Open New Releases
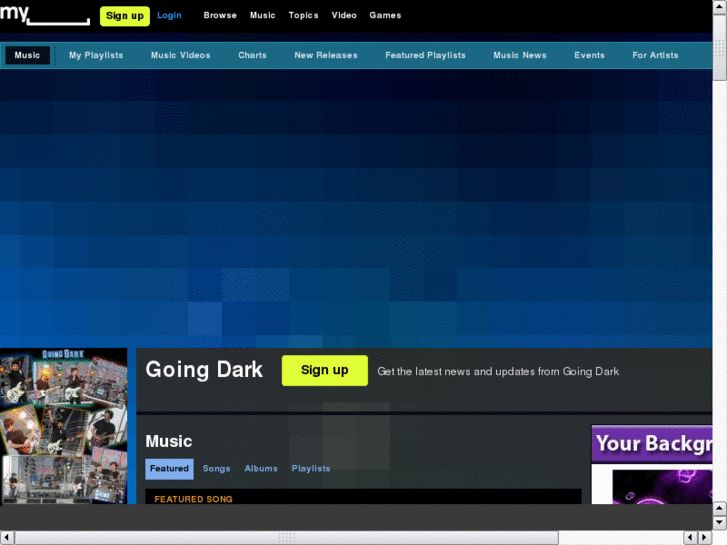 [x=326, y=55]
